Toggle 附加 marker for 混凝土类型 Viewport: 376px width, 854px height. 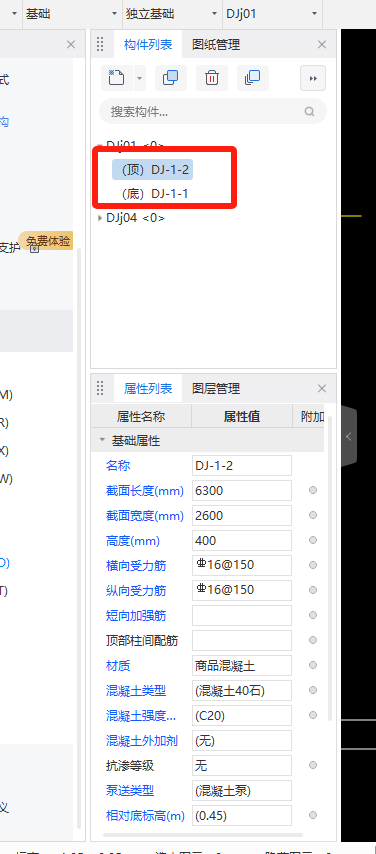[x=313, y=690]
